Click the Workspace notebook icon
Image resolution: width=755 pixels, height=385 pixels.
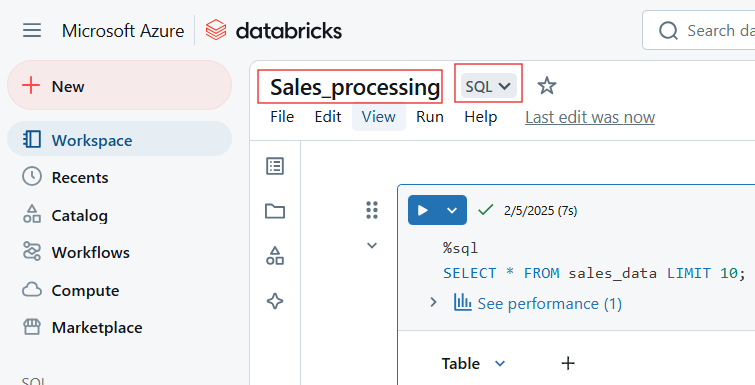pyautogui.click(x=32, y=139)
